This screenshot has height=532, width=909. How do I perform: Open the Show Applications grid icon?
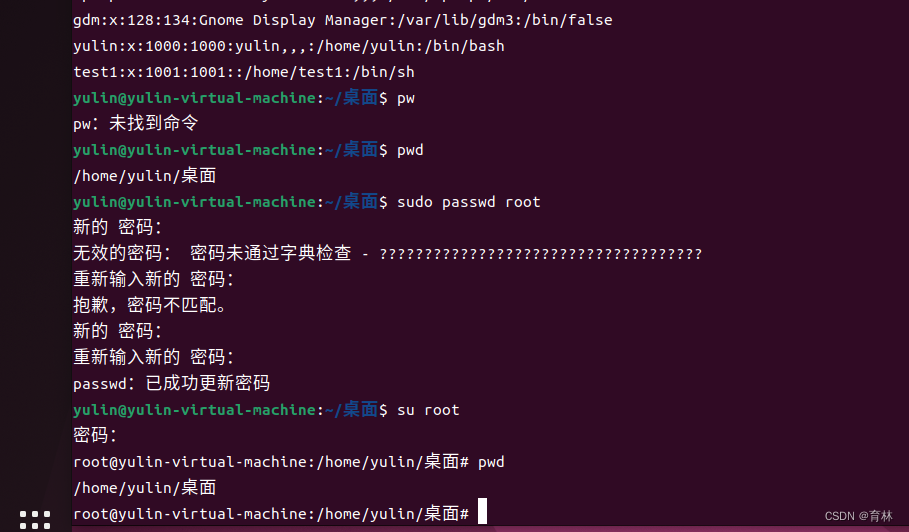pos(35,518)
